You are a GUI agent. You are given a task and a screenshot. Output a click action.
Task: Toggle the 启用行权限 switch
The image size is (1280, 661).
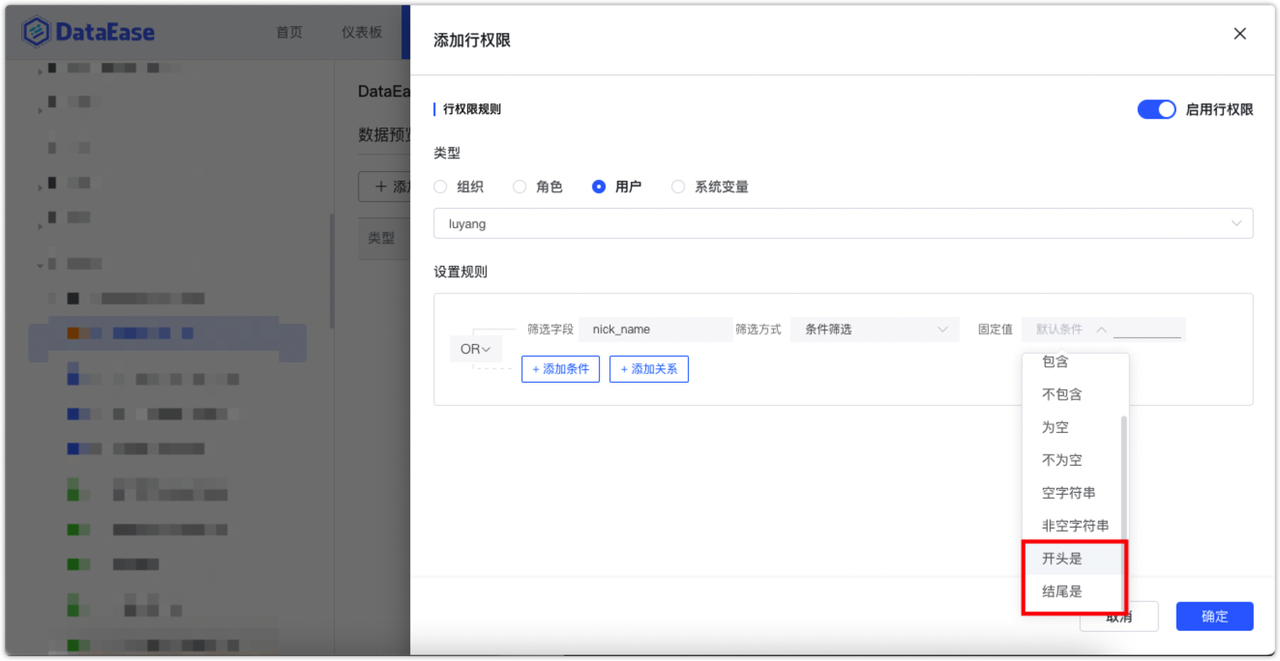coord(1156,109)
